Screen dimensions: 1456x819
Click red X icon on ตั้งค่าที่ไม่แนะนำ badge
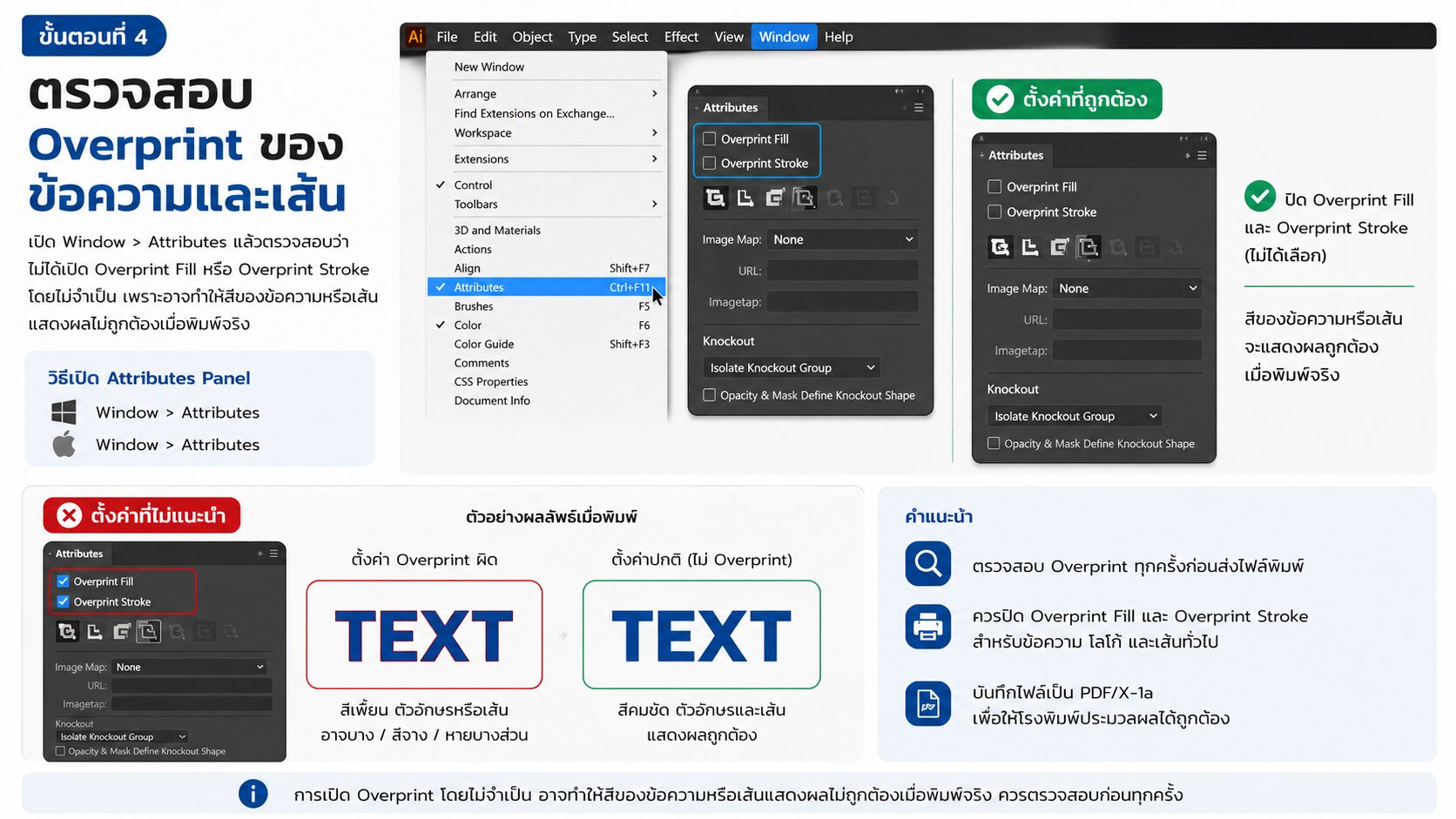click(x=70, y=515)
